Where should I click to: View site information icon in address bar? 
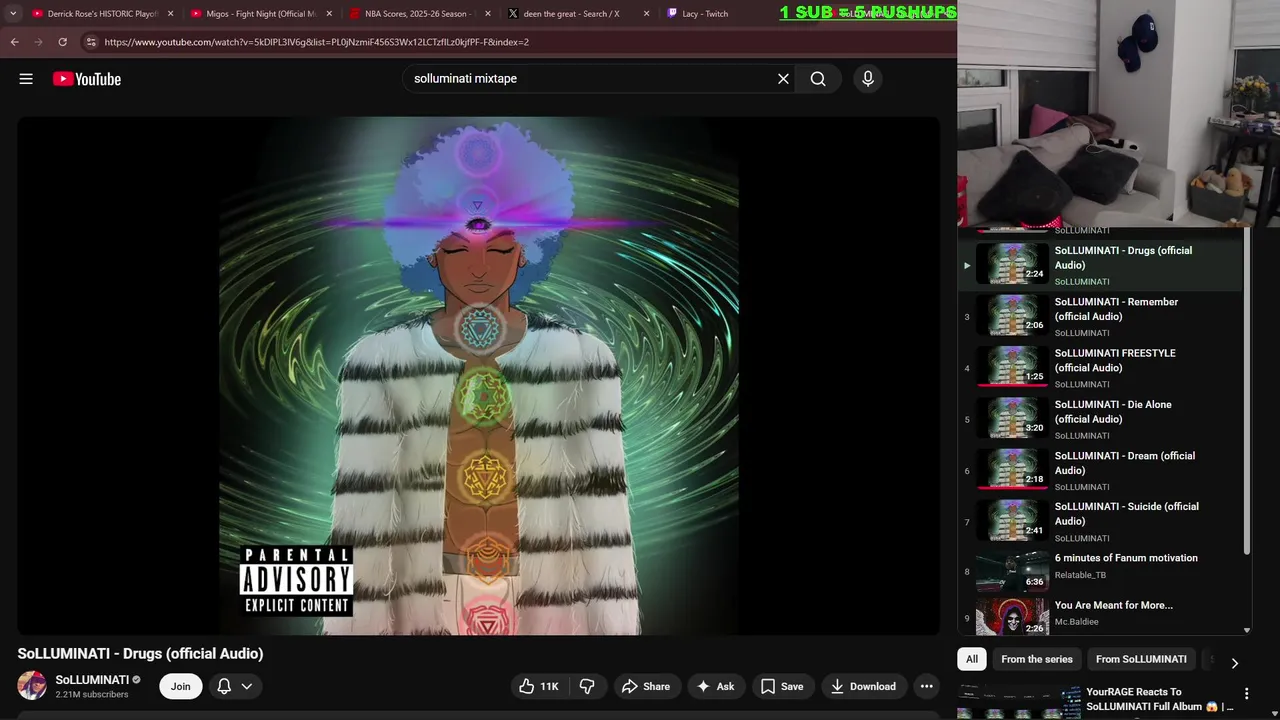tap(91, 42)
